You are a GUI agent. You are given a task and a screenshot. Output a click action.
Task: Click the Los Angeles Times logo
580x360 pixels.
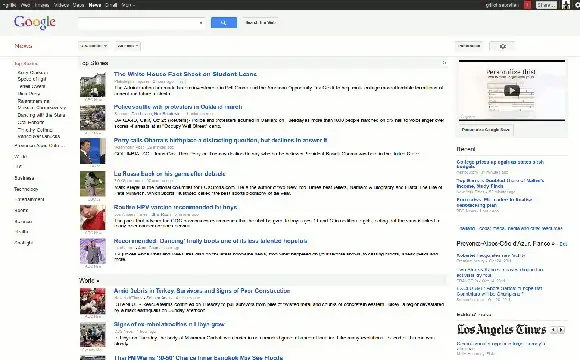[x=501, y=329]
